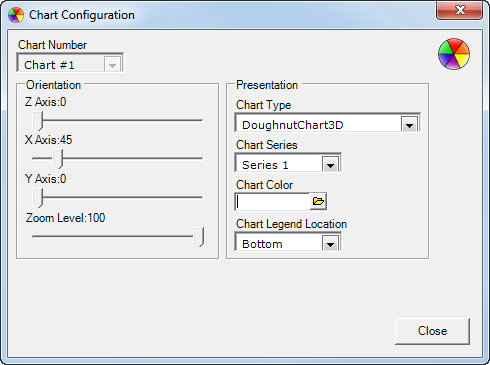This screenshot has height=365, width=490.
Task: Click the color wheel icon in title bar
Action: pyautogui.click(x=16, y=15)
